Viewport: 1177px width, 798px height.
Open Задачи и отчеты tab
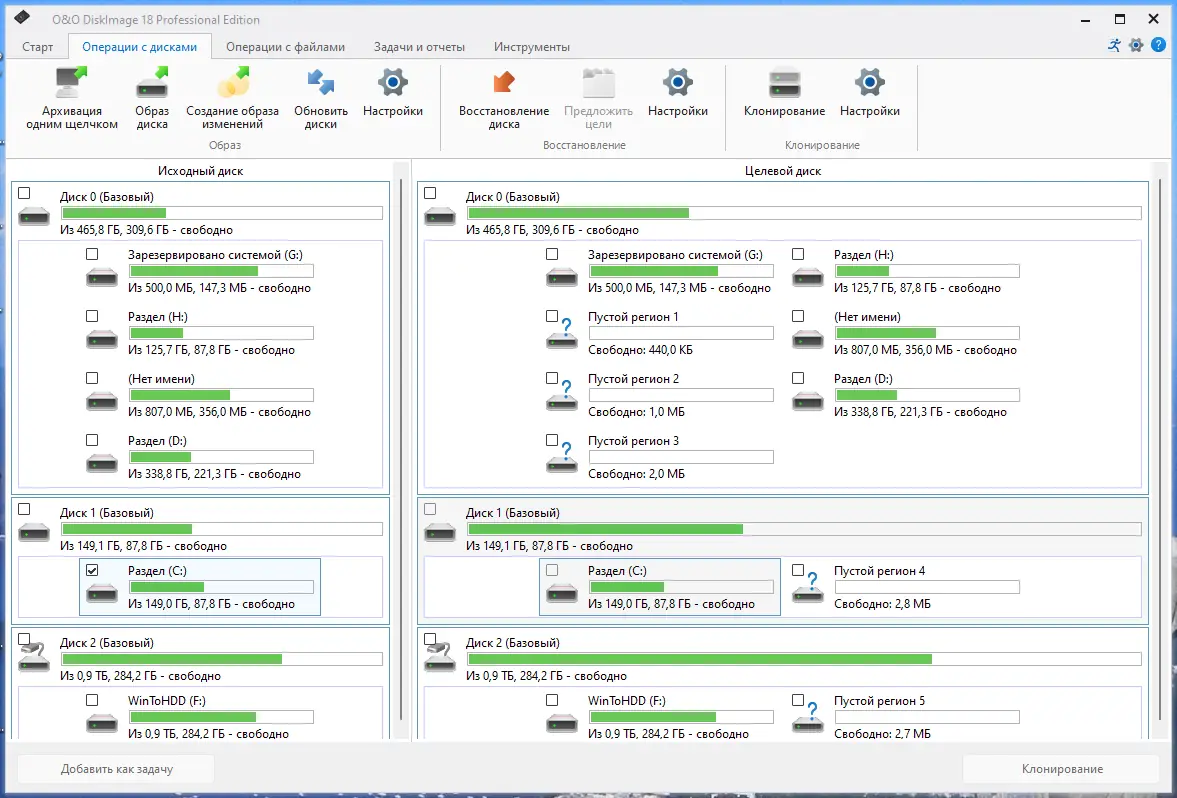[419, 47]
